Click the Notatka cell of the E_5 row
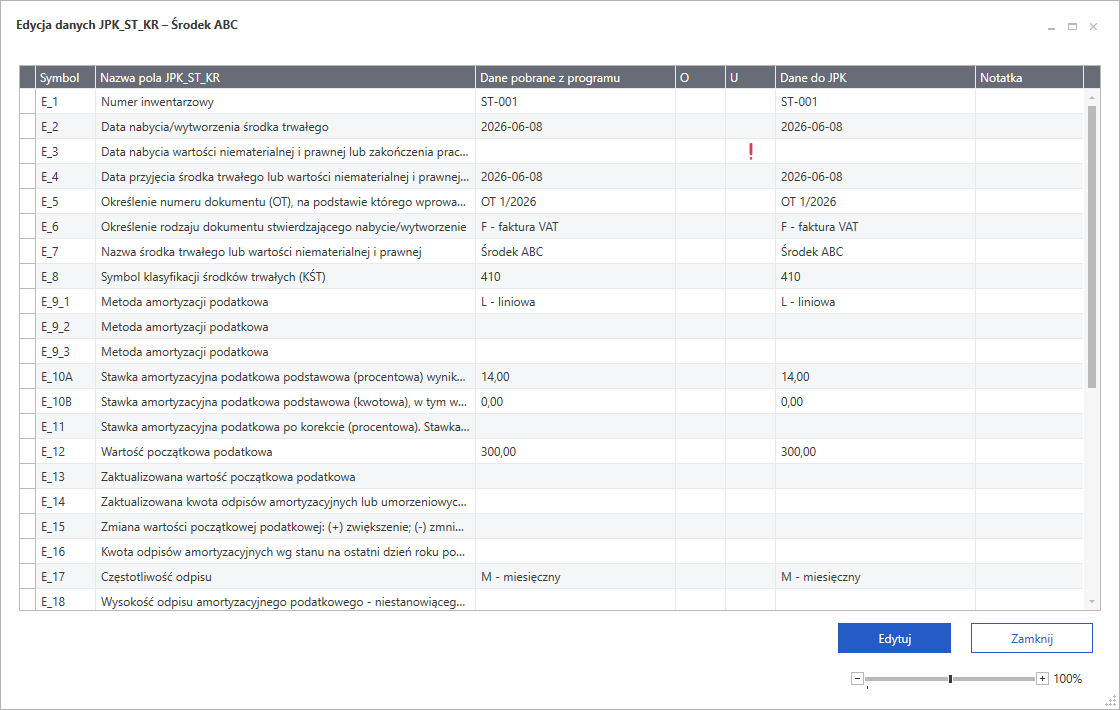The height and width of the screenshot is (710, 1120). click(1029, 201)
